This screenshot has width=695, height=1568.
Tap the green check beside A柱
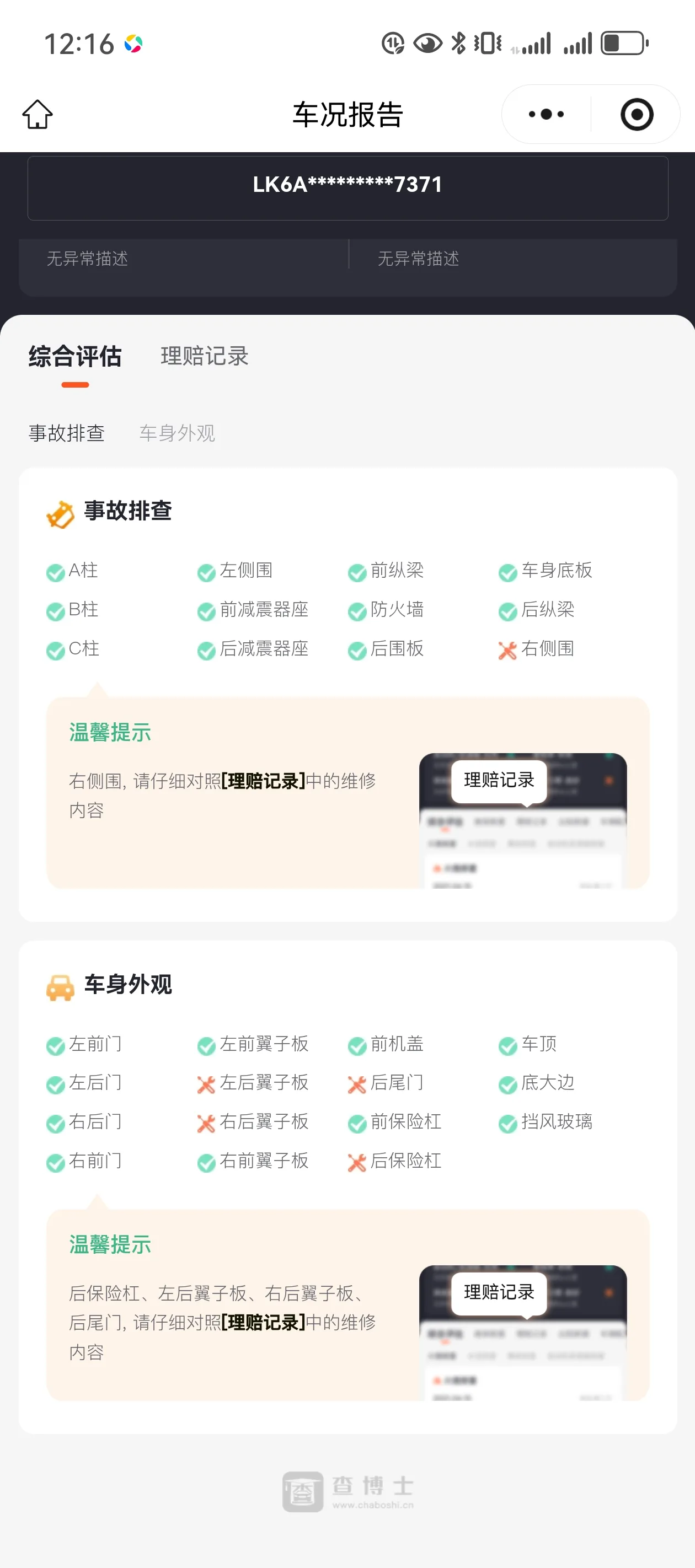(x=55, y=572)
